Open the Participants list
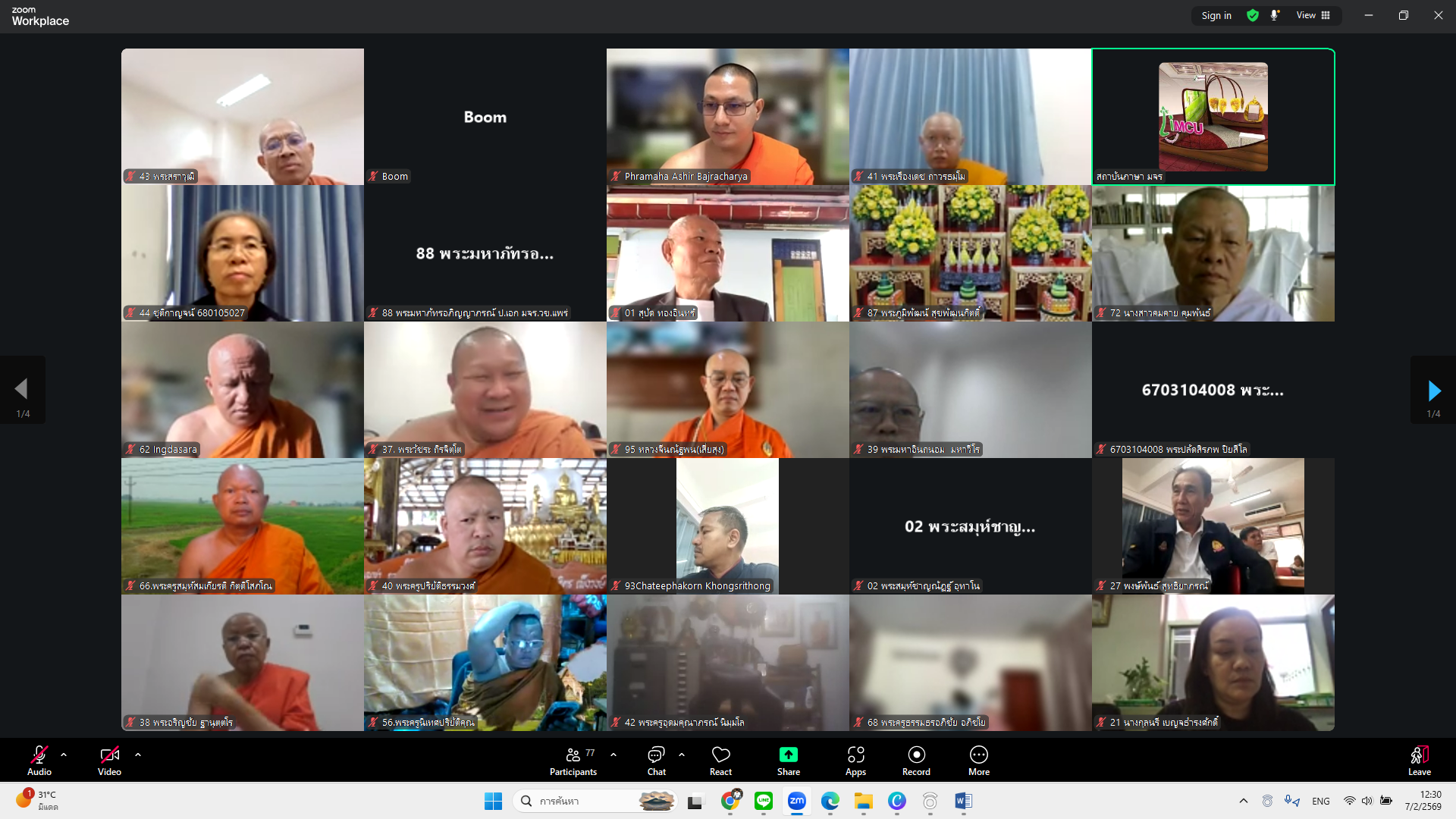 click(573, 761)
